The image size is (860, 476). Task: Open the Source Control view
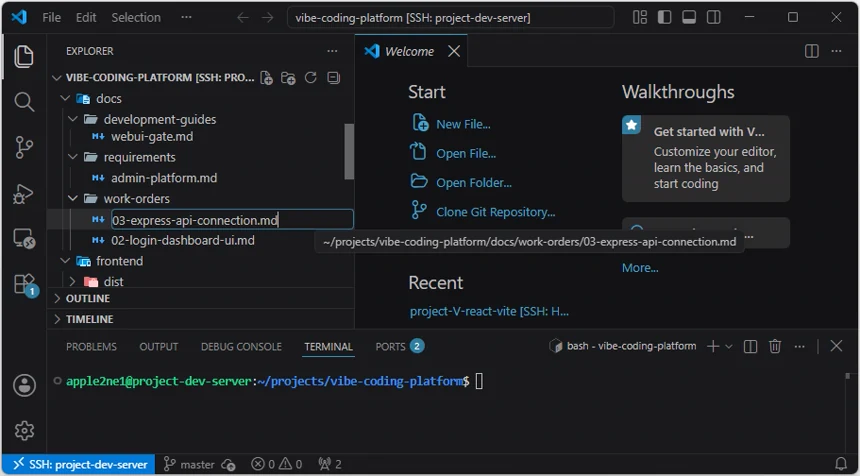pyautogui.click(x=24, y=148)
